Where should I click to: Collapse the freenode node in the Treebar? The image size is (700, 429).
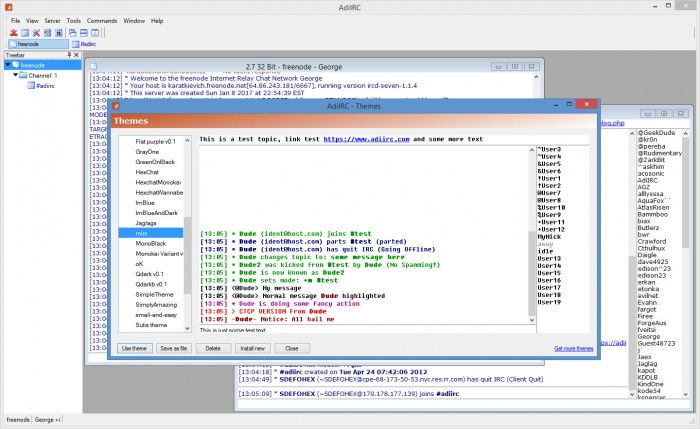tap(8, 65)
